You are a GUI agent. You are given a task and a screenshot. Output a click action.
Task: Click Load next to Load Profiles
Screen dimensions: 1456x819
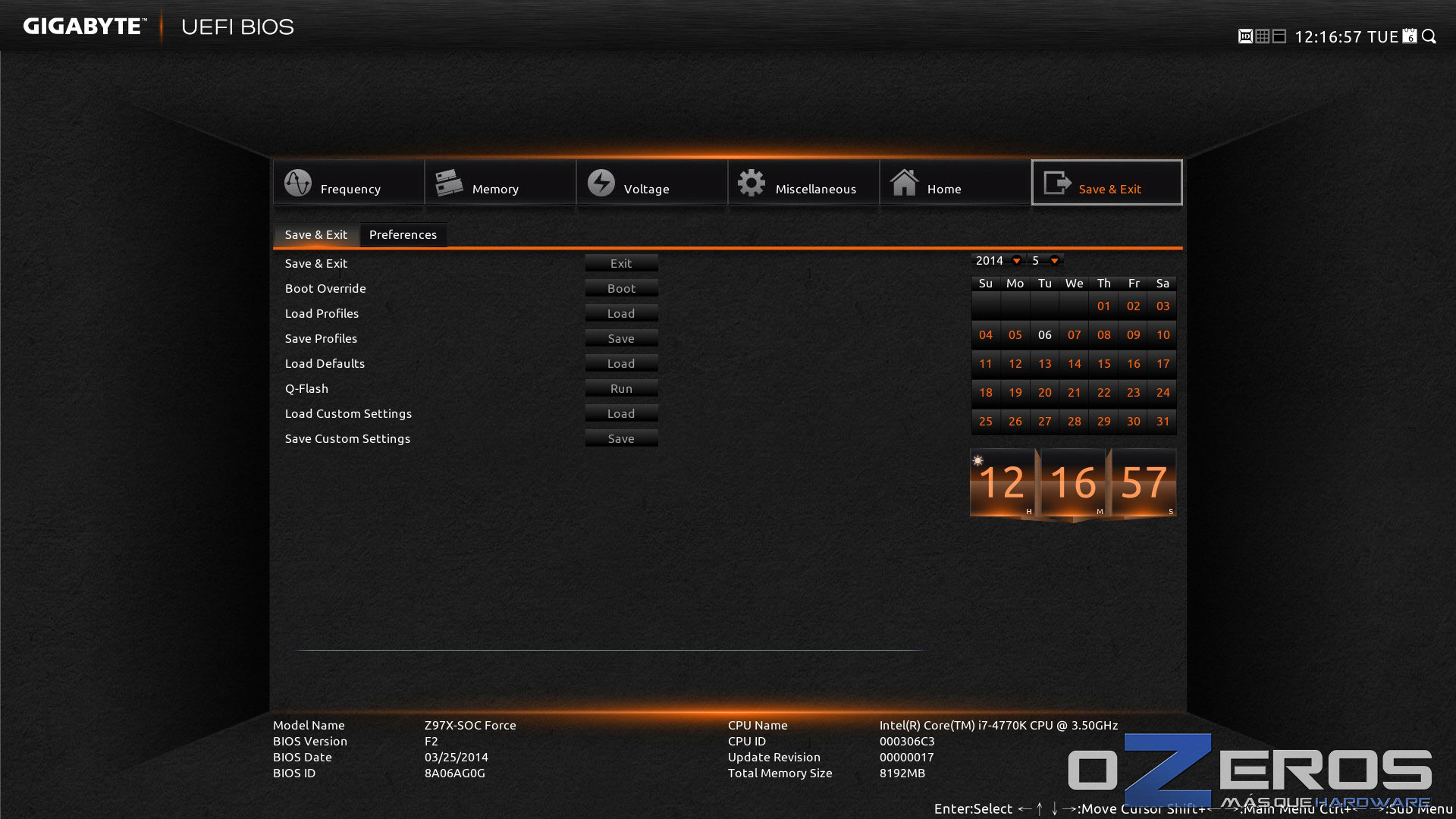(x=621, y=313)
